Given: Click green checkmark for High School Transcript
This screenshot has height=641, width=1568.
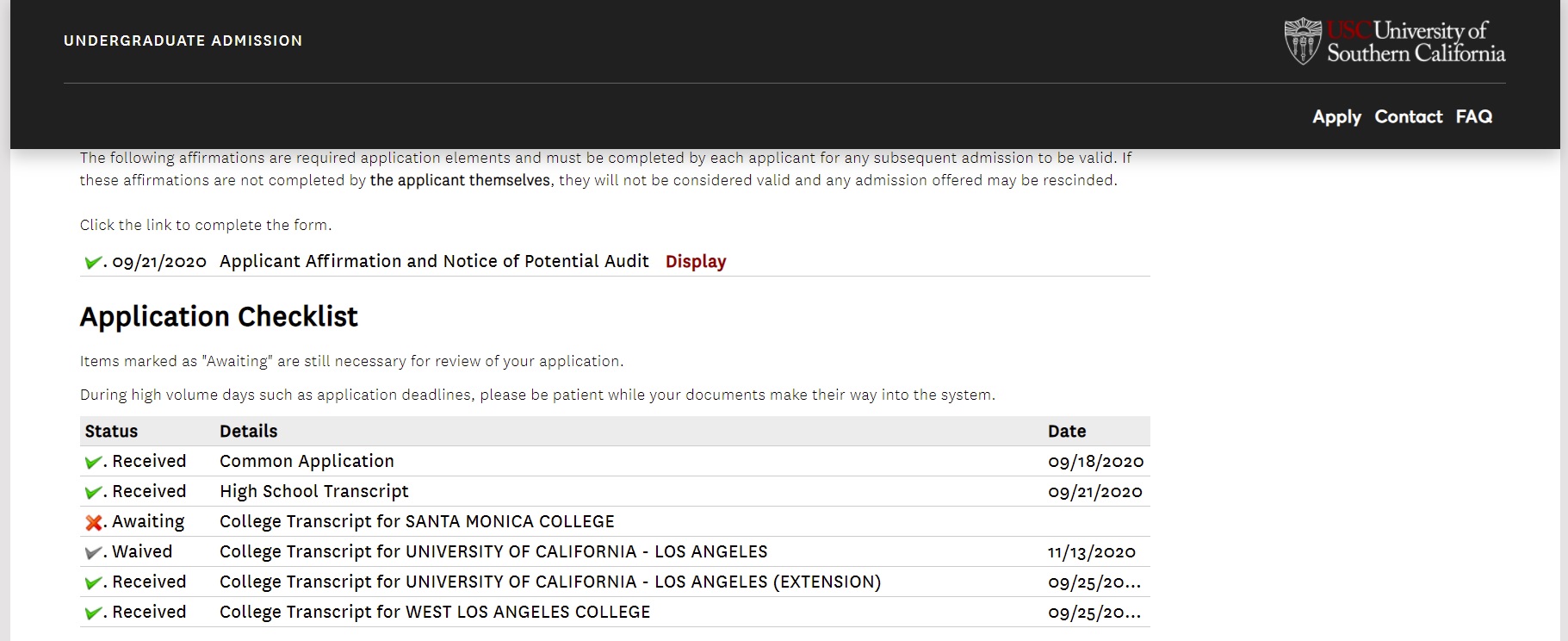Looking at the screenshot, I should (x=93, y=493).
